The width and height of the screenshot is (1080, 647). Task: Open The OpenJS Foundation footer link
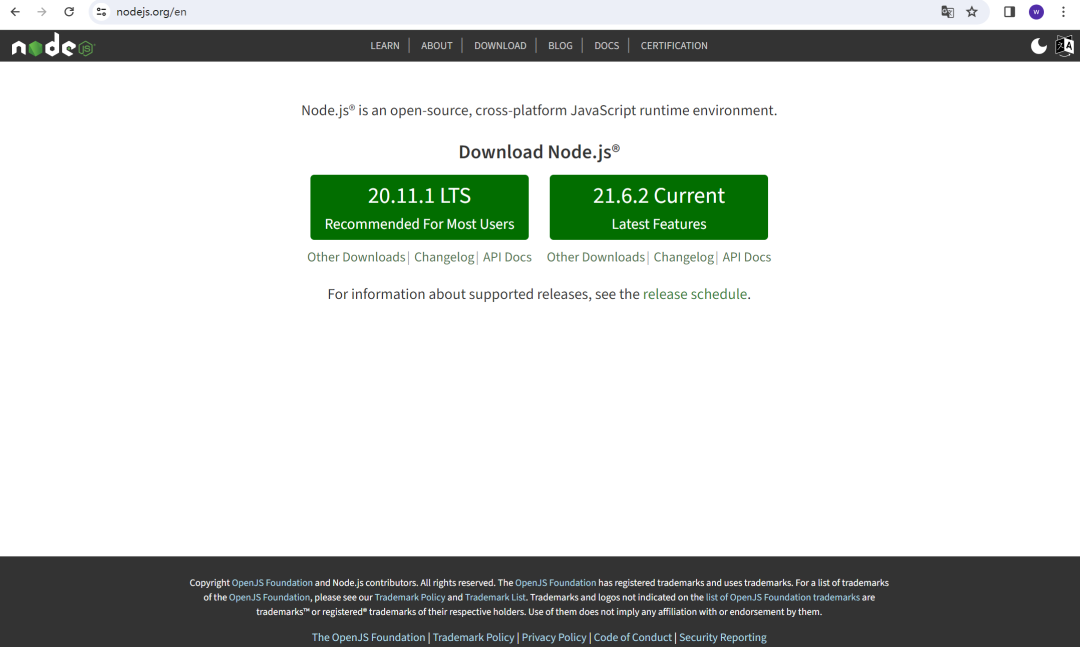pyautogui.click(x=368, y=637)
